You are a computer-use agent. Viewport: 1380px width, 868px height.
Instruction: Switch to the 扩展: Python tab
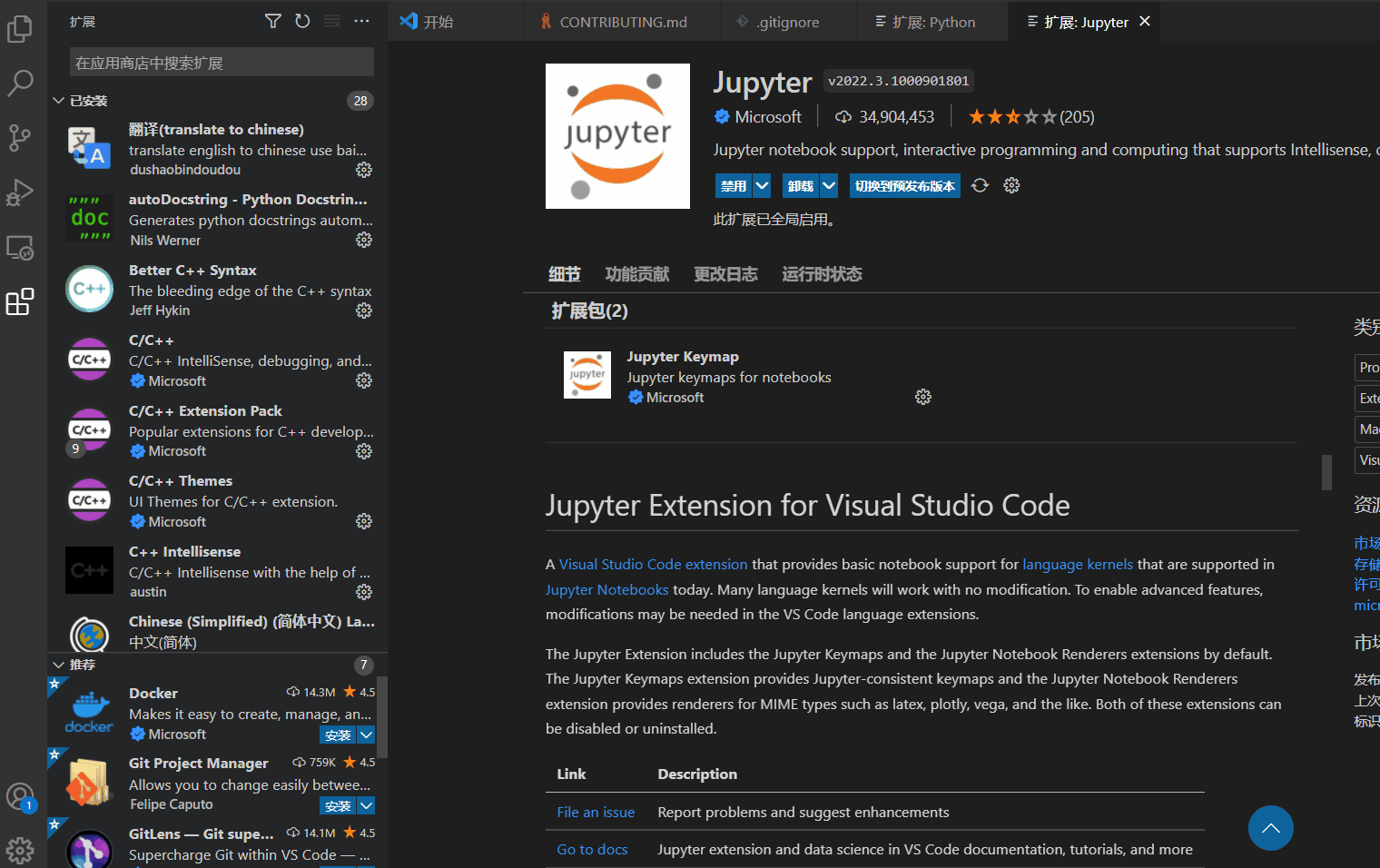(x=932, y=21)
